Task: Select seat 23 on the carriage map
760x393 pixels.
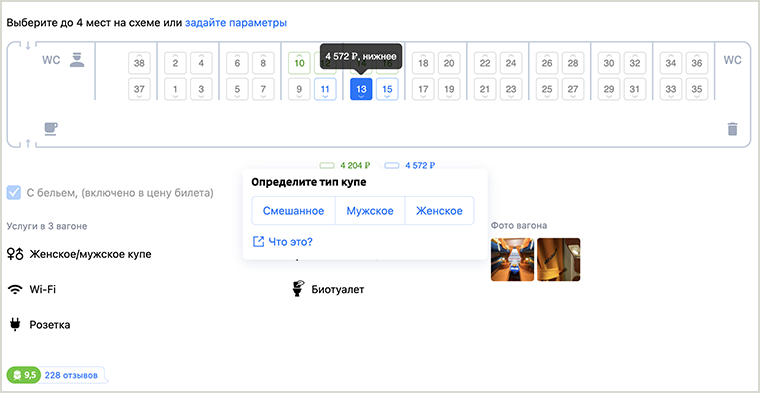Action: (511, 89)
